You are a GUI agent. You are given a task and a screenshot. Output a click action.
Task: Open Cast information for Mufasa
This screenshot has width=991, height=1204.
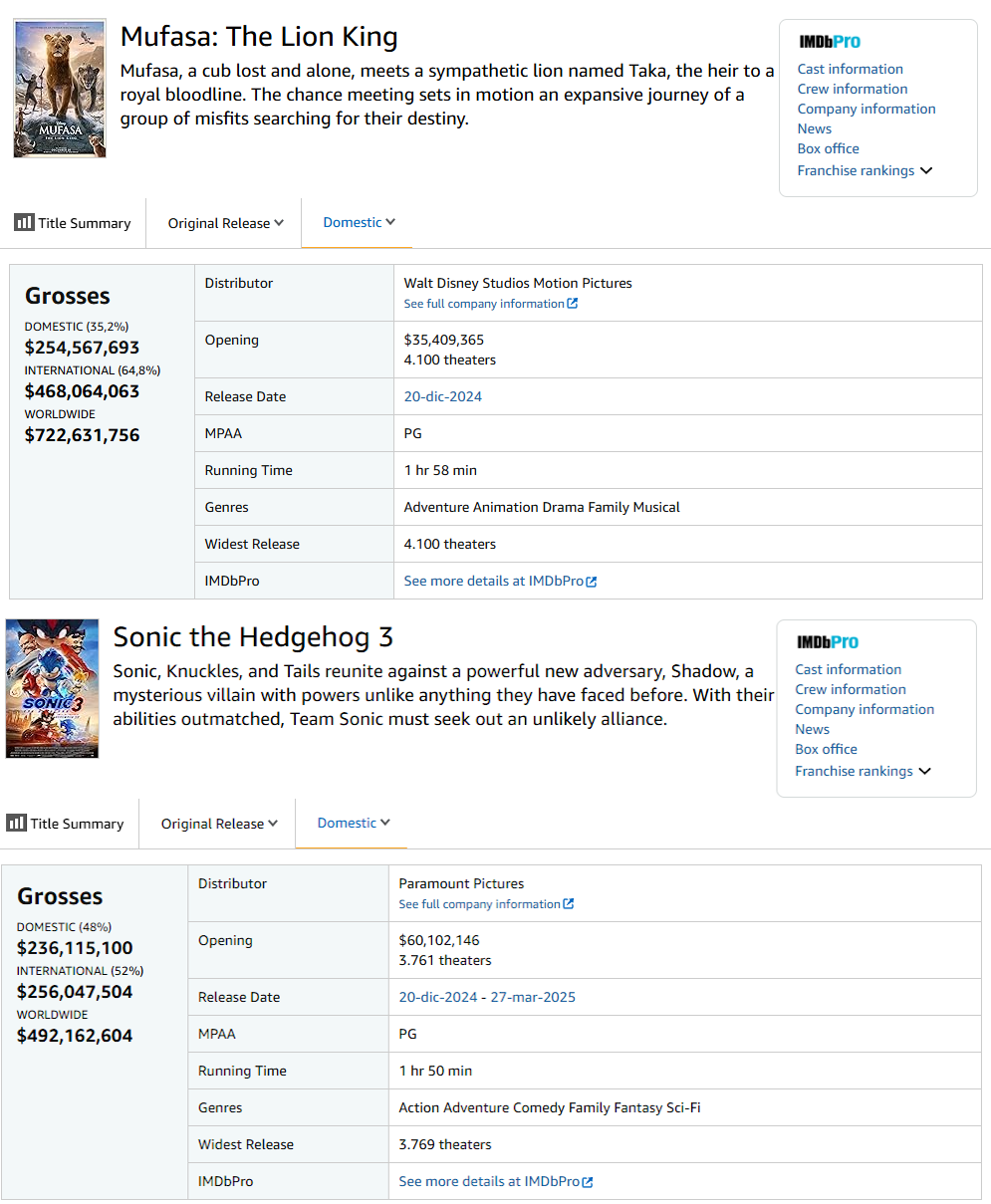click(x=851, y=69)
